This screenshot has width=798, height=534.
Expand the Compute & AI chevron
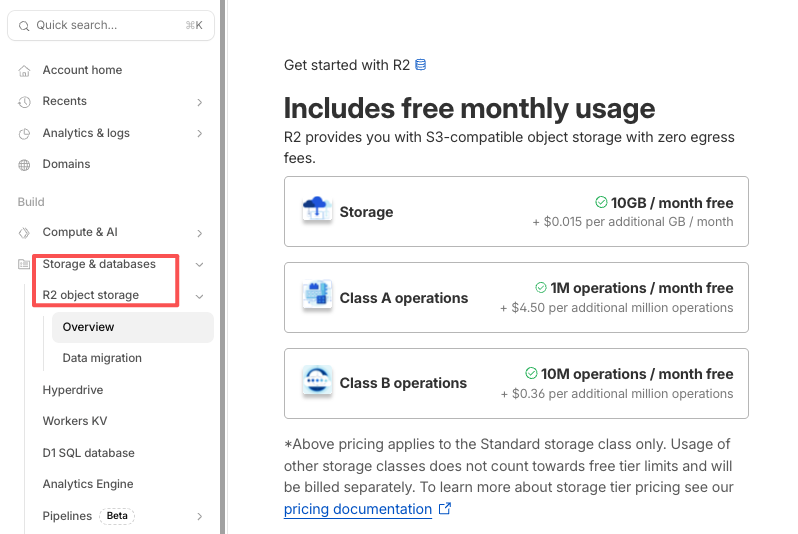200,233
